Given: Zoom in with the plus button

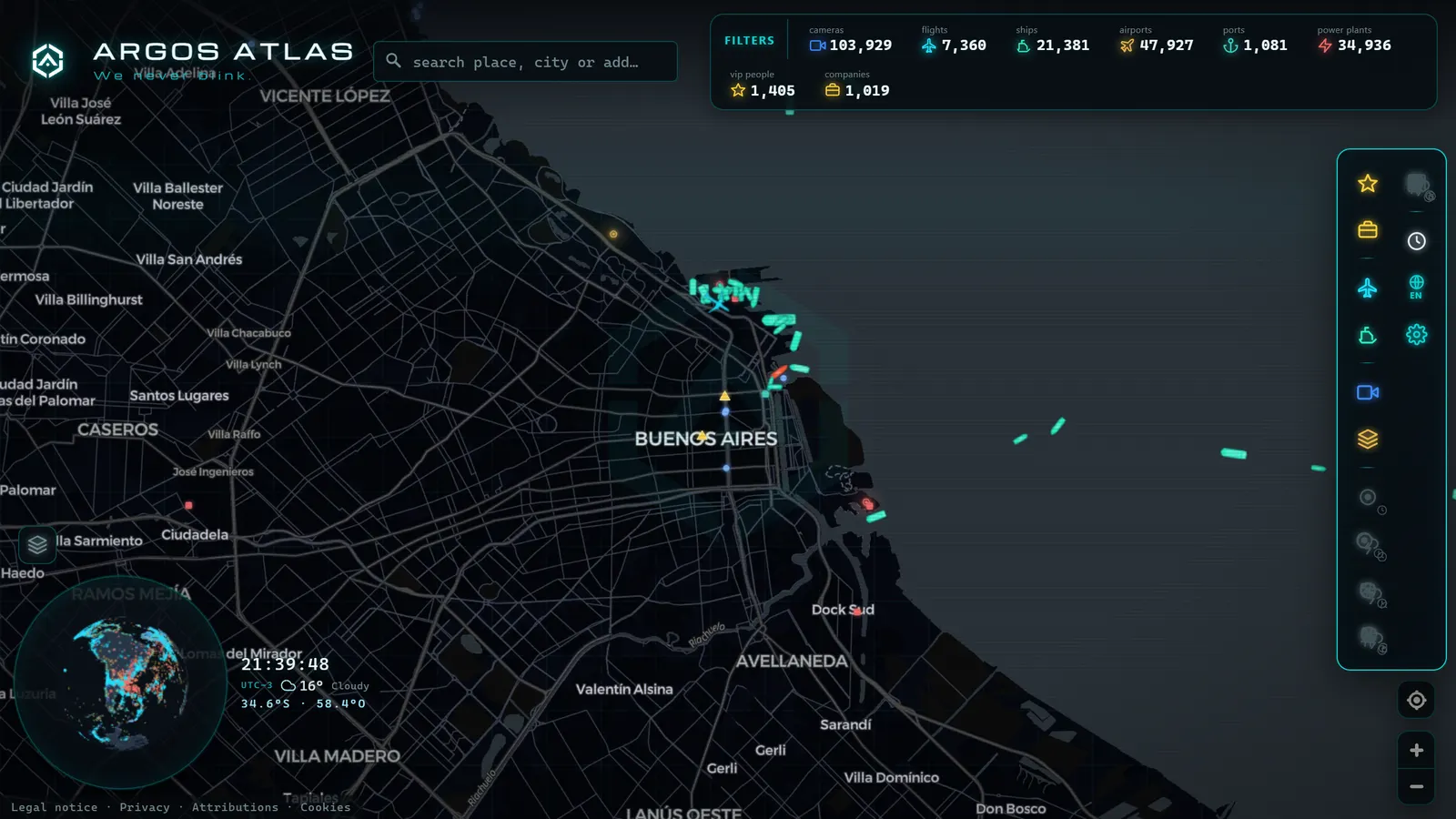Looking at the screenshot, I should click(1416, 750).
